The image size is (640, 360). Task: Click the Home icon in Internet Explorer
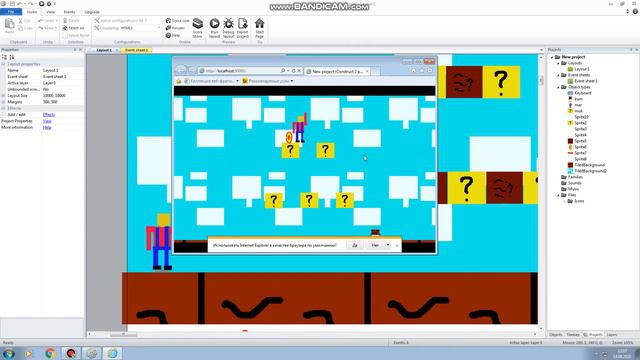click(413, 71)
